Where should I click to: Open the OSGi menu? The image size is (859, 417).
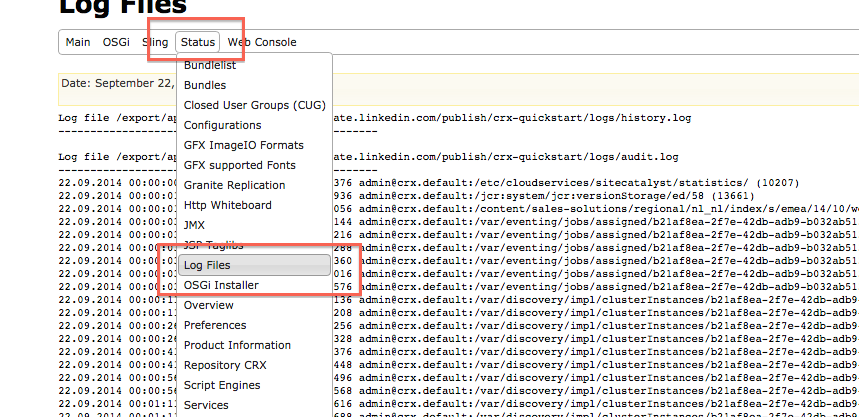pos(116,42)
